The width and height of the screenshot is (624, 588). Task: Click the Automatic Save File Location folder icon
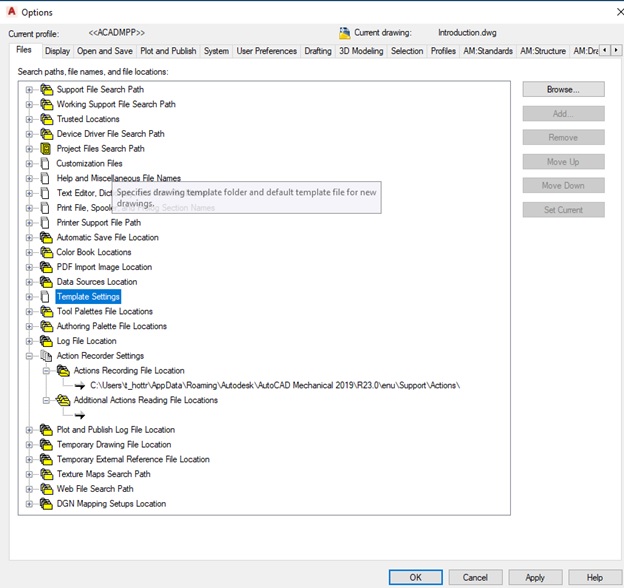coord(47,238)
